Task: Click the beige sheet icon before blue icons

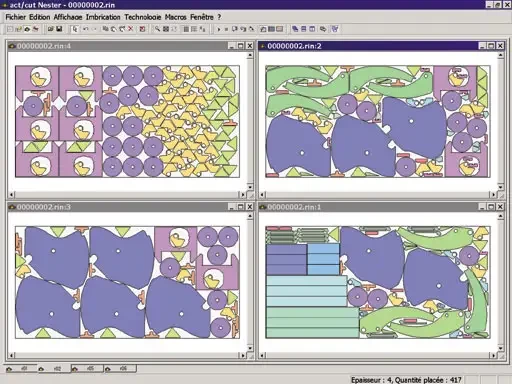Action: point(280,29)
